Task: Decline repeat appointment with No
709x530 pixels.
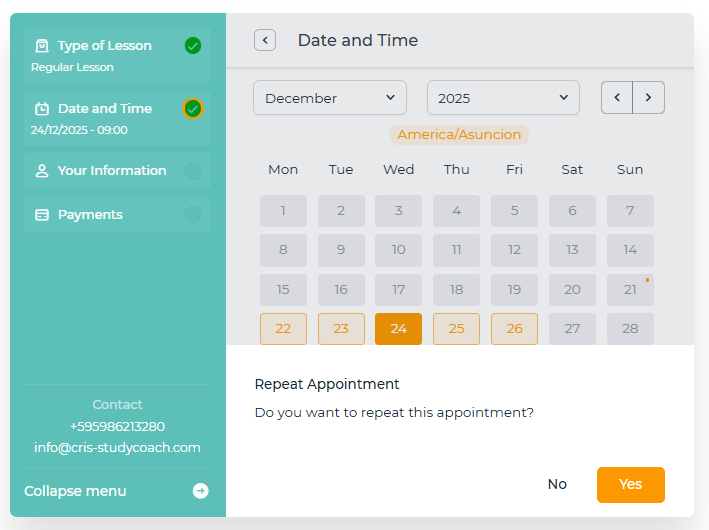Action: [557, 485]
